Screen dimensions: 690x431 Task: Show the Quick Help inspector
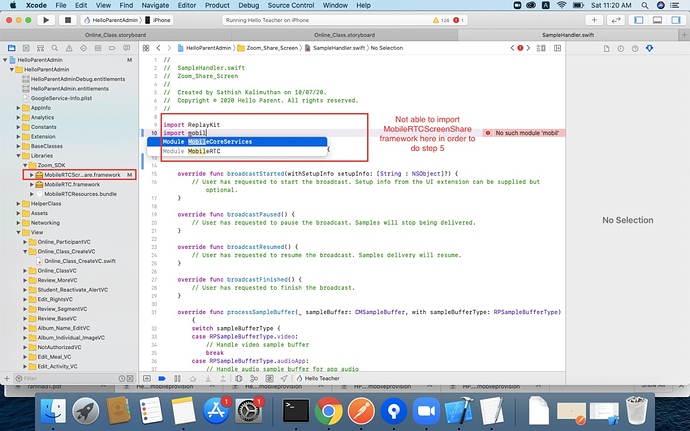tap(635, 48)
